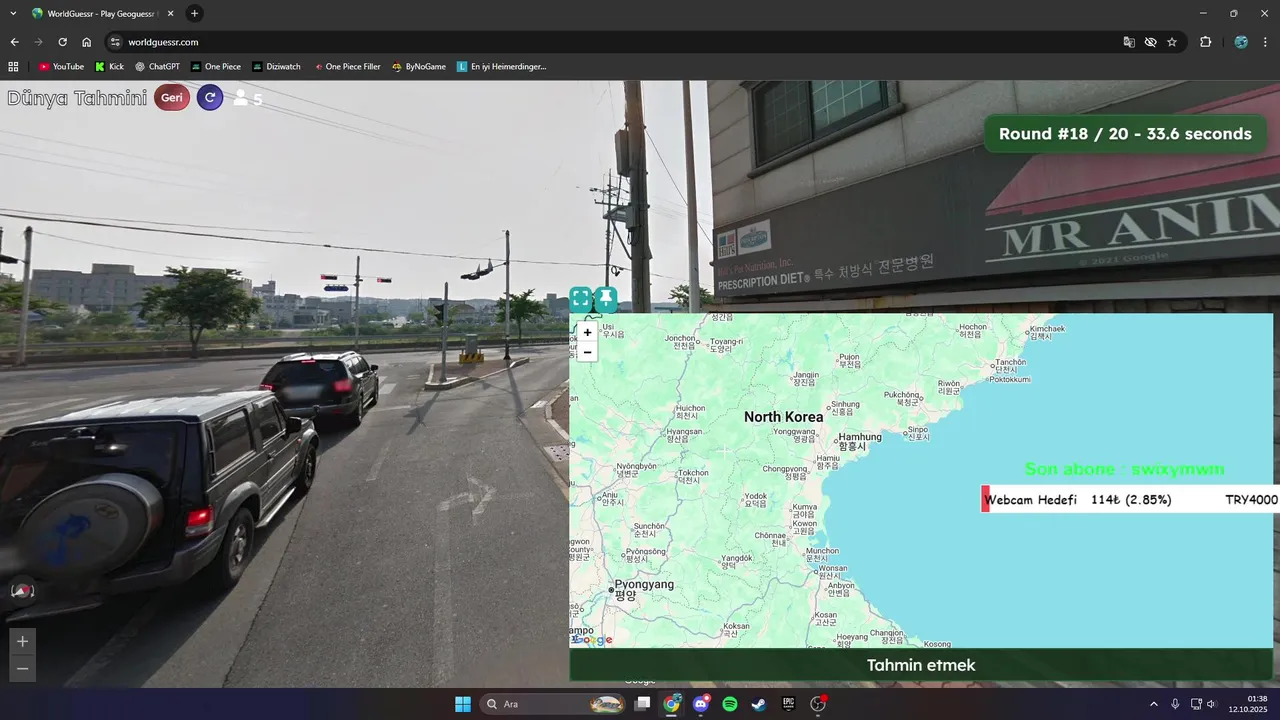This screenshot has height=720, width=1280.
Task: Open the tab search dropdown arrow
Action: pyautogui.click(x=14, y=14)
